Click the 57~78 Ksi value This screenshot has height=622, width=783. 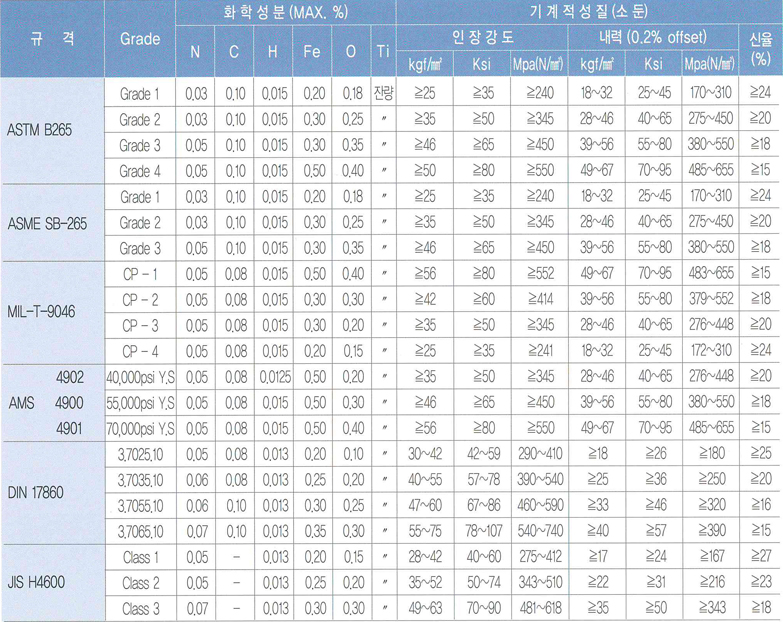click(483, 480)
